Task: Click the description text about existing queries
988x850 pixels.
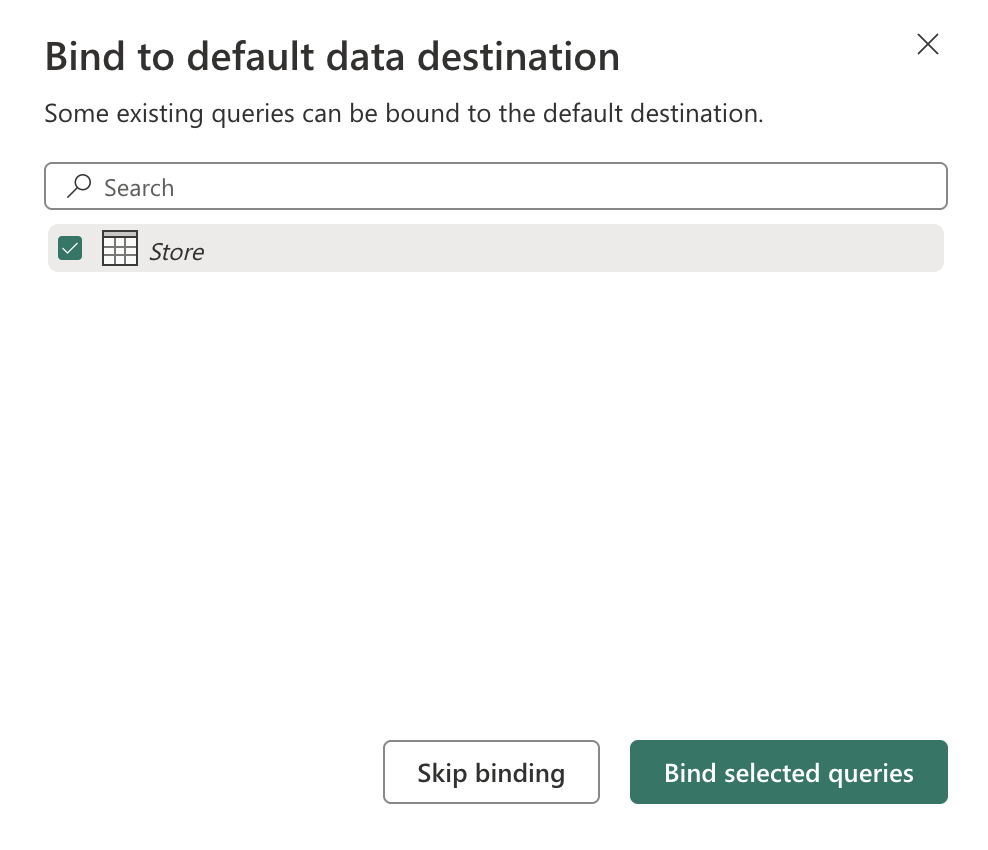Action: (x=403, y=114)
